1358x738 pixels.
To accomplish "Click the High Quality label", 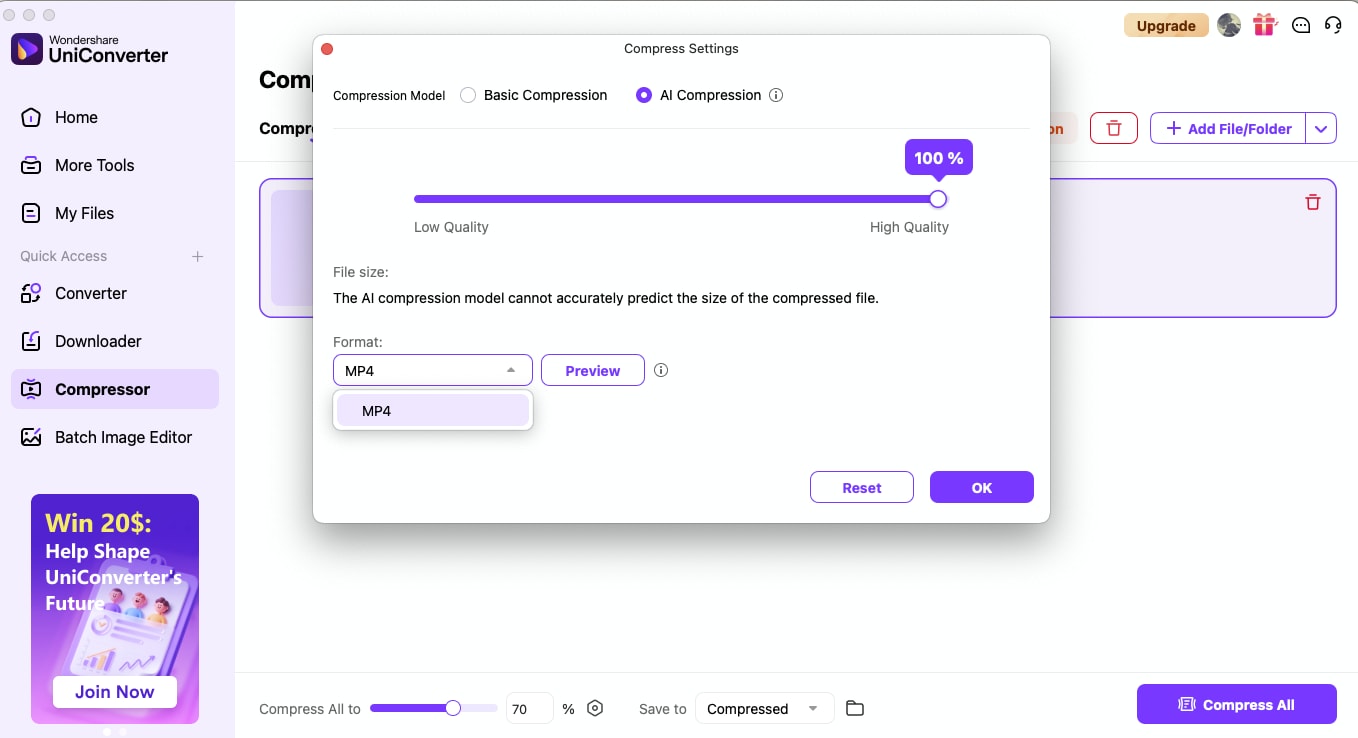I will 909,227.
